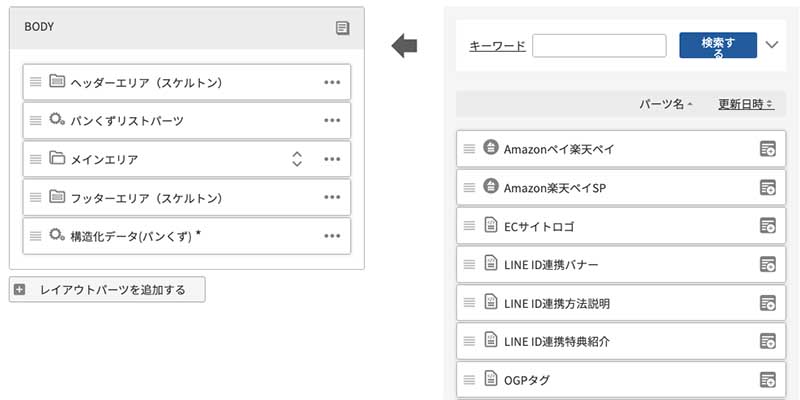Open three-dot menu for 構造化データ(パンくず)
The height and width of the screenshot is (400, 800).
click(333, 235)
